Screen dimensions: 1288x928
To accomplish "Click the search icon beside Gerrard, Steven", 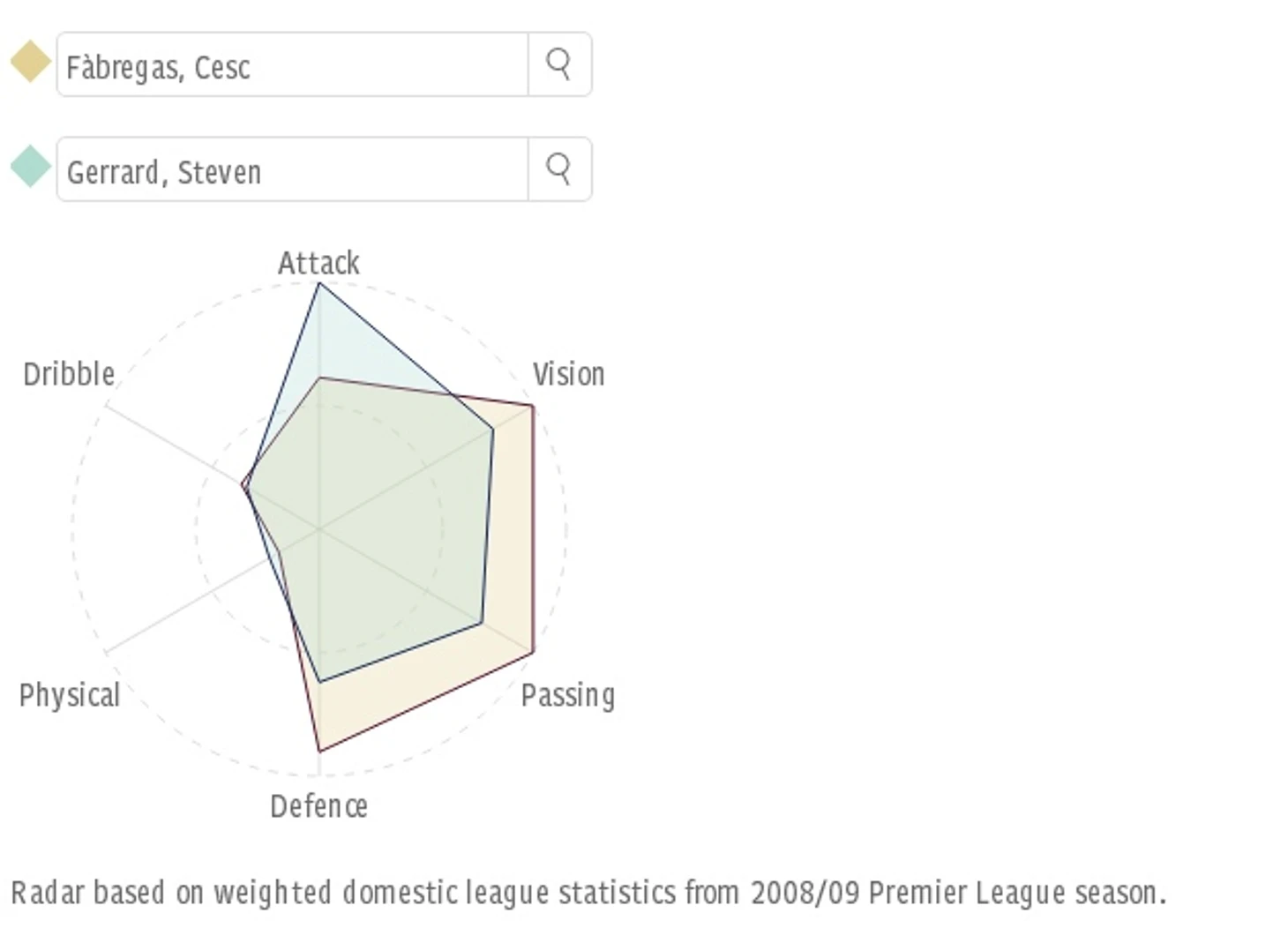I will (559, 168).
